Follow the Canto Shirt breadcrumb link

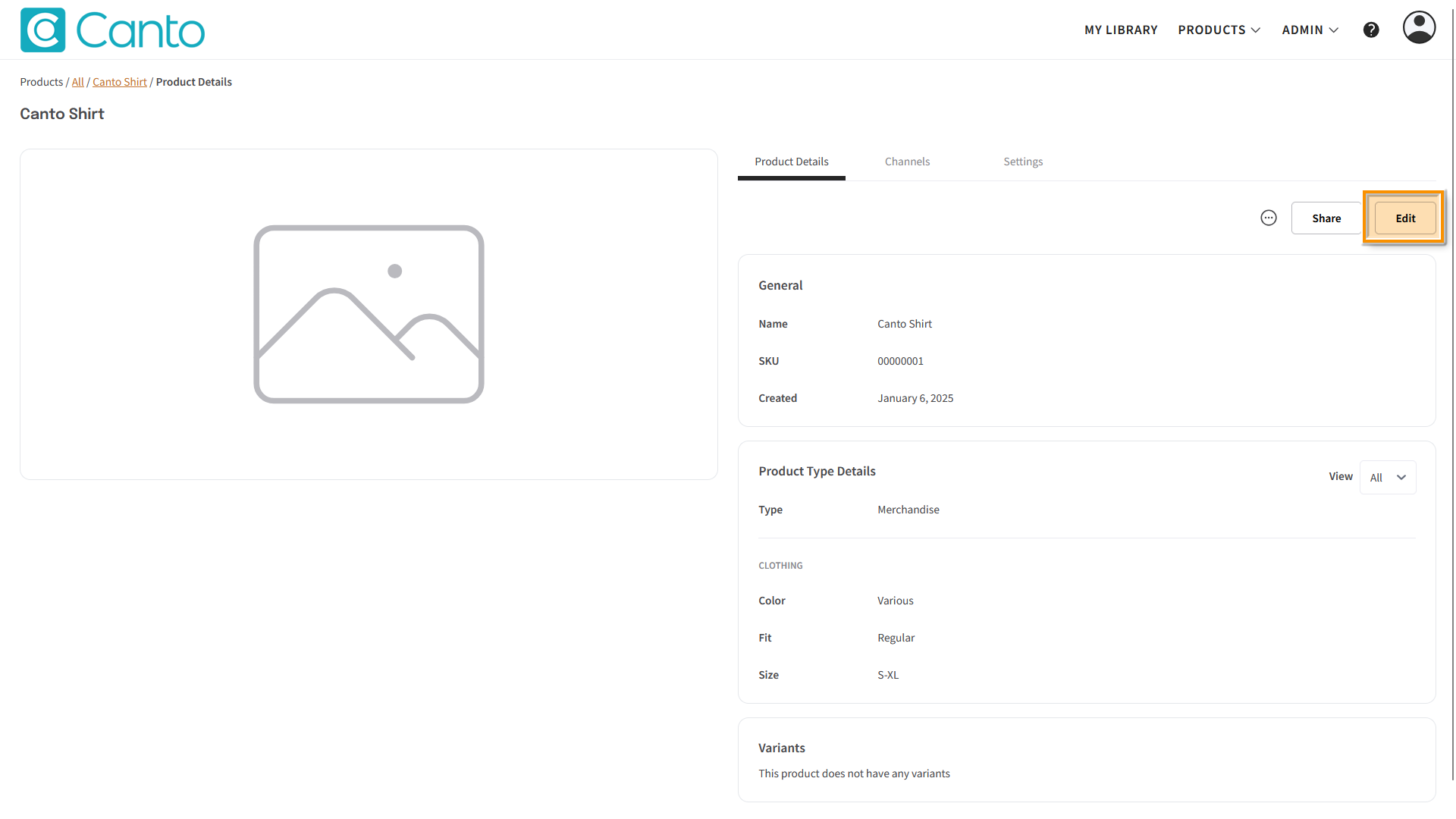tap(120, 82)
